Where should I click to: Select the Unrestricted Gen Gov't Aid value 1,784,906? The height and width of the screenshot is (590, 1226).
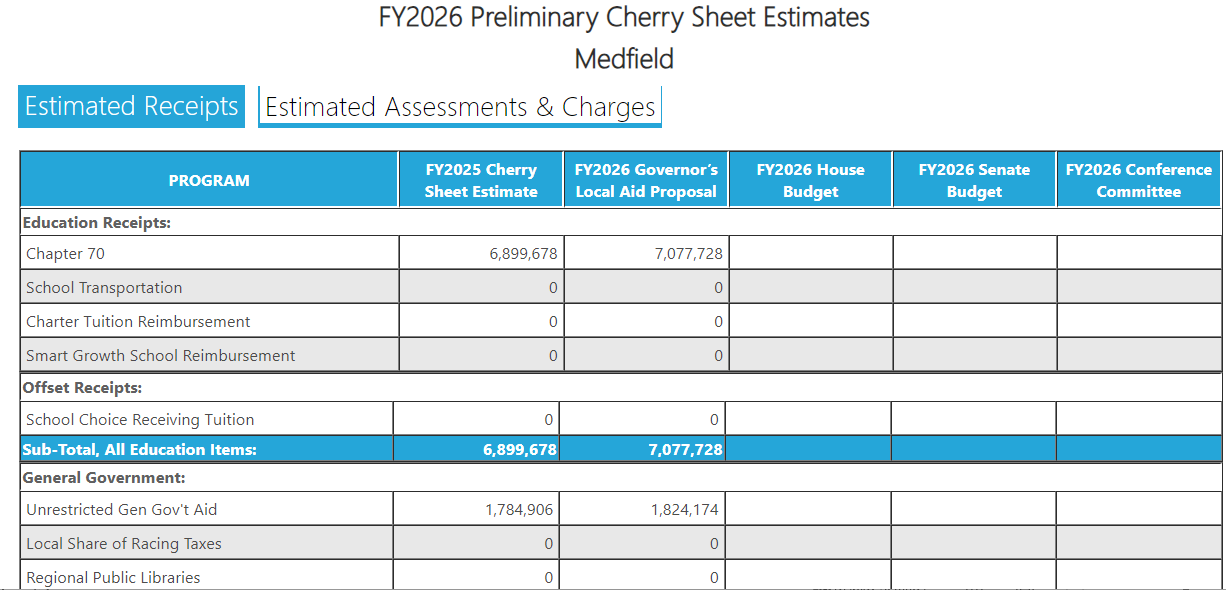pos(519,510)
